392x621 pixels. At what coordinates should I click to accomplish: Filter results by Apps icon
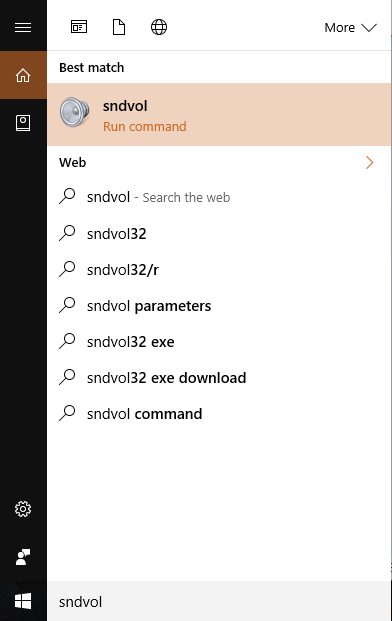coord(79,27)
